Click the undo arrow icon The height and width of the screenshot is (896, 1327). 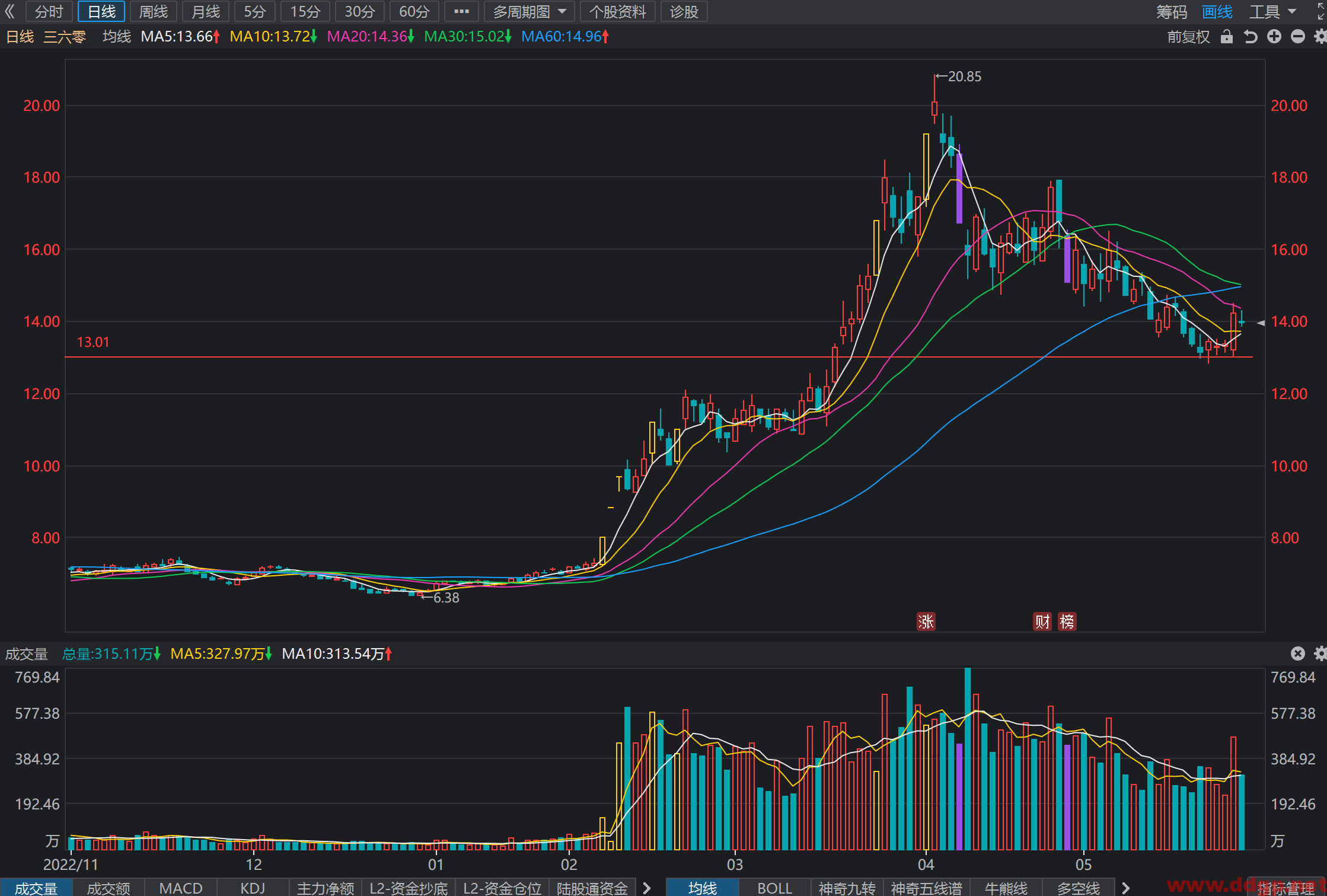click(x=1251, y=37)
